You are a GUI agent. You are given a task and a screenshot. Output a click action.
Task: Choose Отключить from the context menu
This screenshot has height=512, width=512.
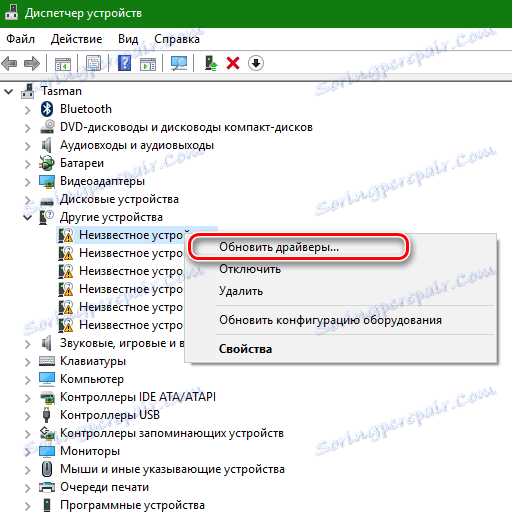pyautogui.click(x=250, y=269)
